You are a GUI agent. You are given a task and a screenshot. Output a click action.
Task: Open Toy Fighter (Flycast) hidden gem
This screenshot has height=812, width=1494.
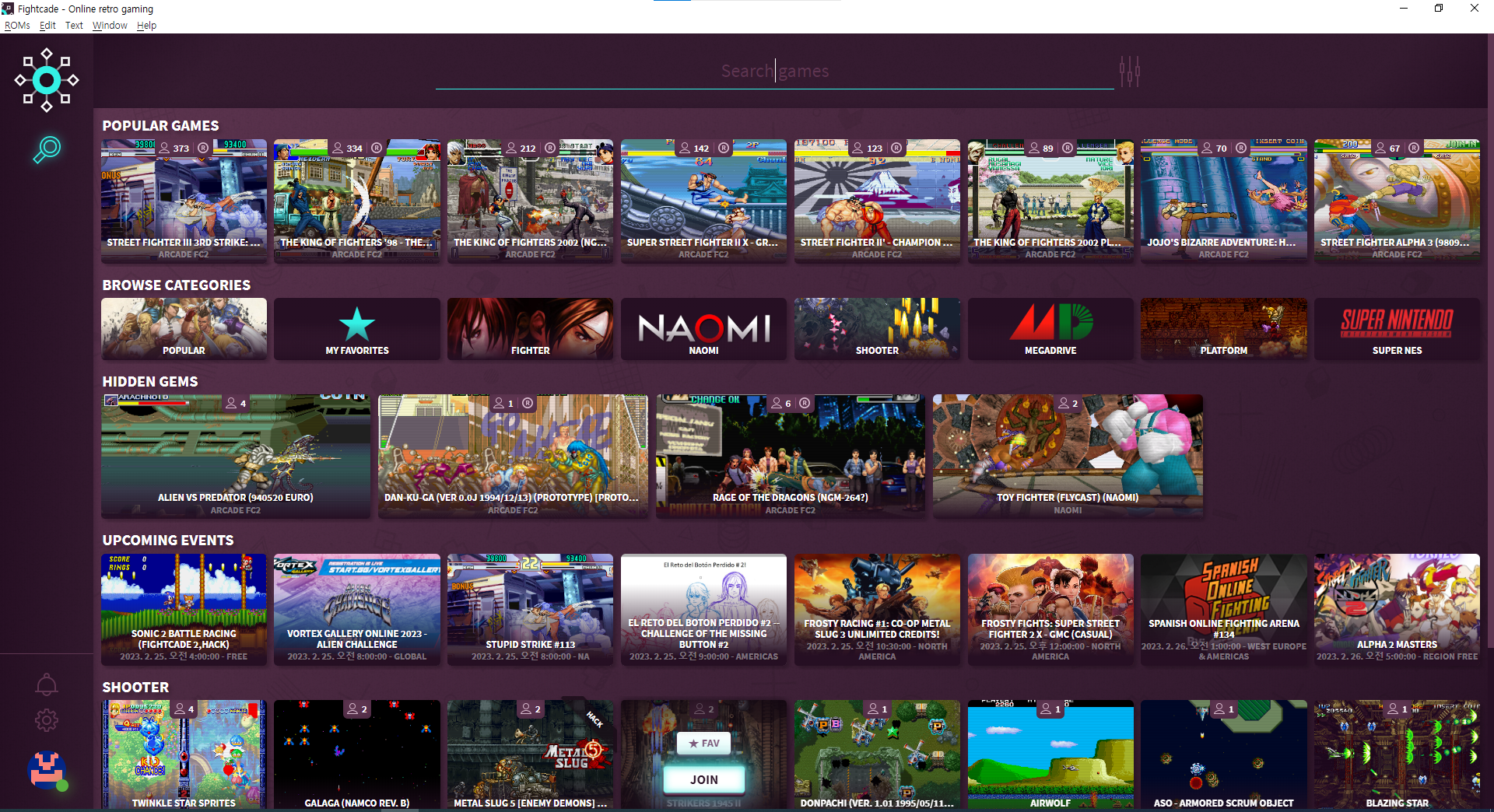1068,456
